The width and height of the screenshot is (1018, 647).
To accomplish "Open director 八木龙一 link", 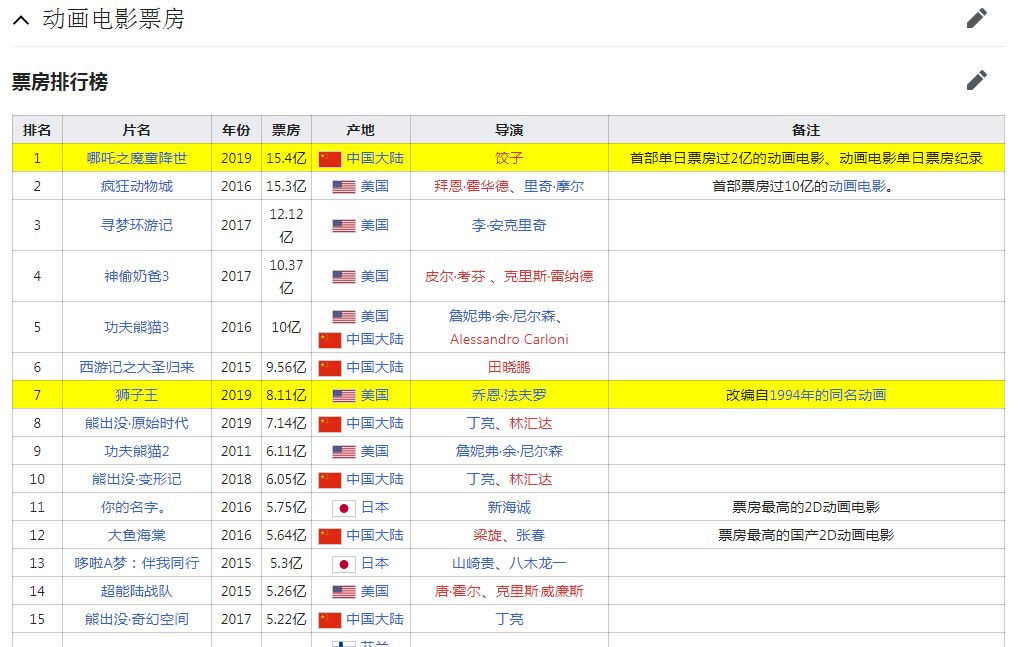I will click(538, 563).
